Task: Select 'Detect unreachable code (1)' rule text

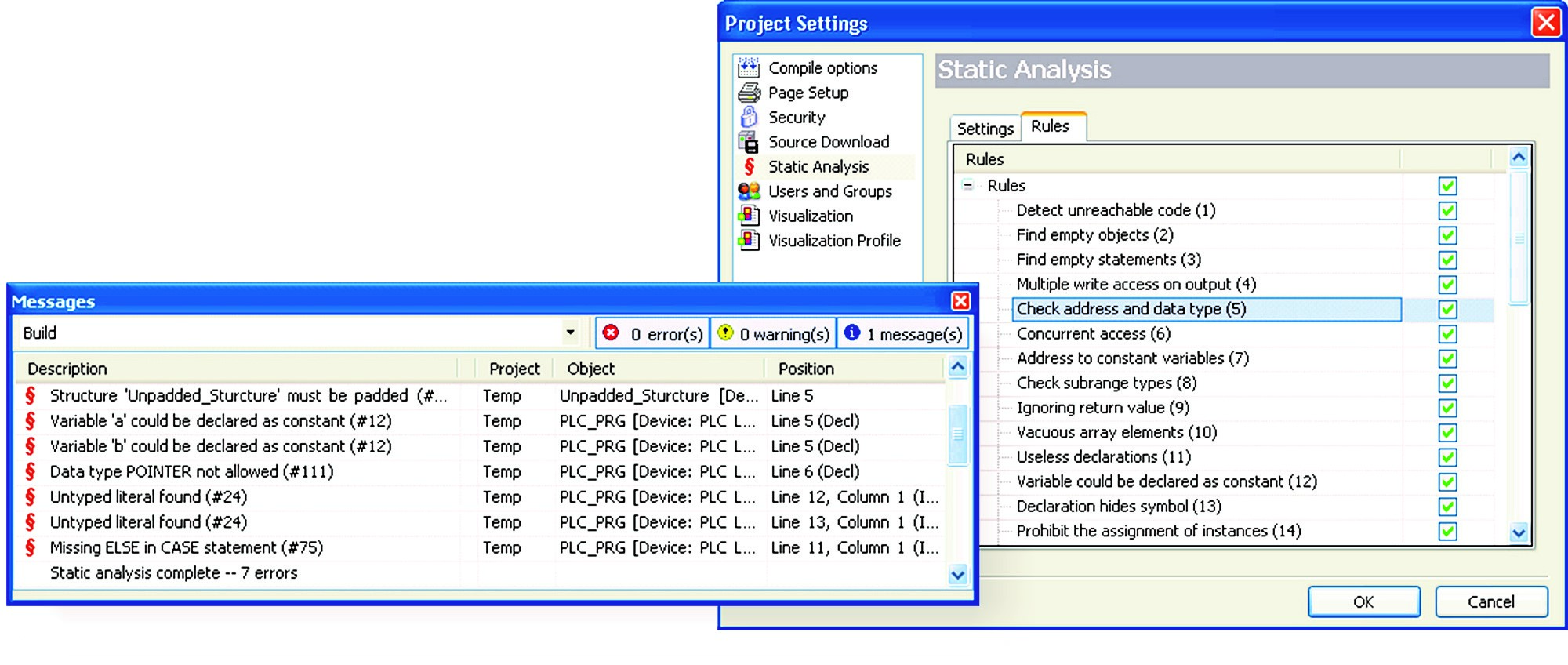Action: pos(1116,210)
